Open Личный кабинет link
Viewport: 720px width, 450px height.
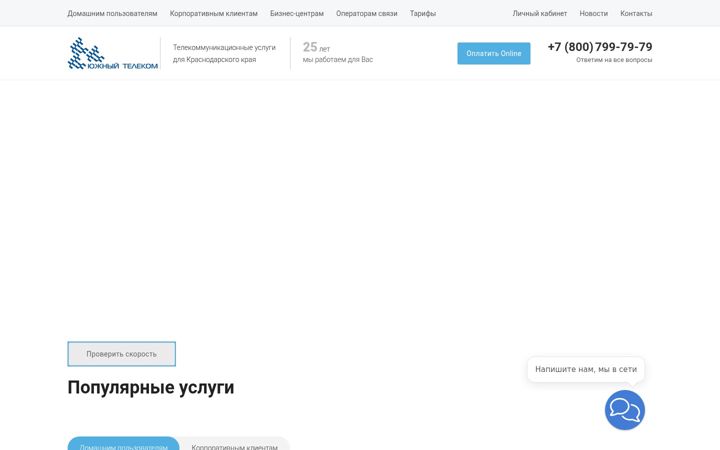point(540,13)
